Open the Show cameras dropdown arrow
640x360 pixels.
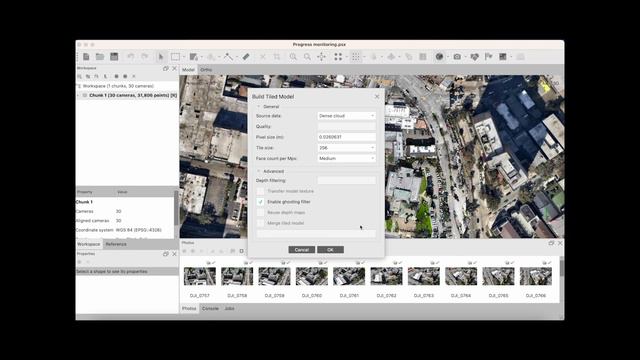point(466,57)
